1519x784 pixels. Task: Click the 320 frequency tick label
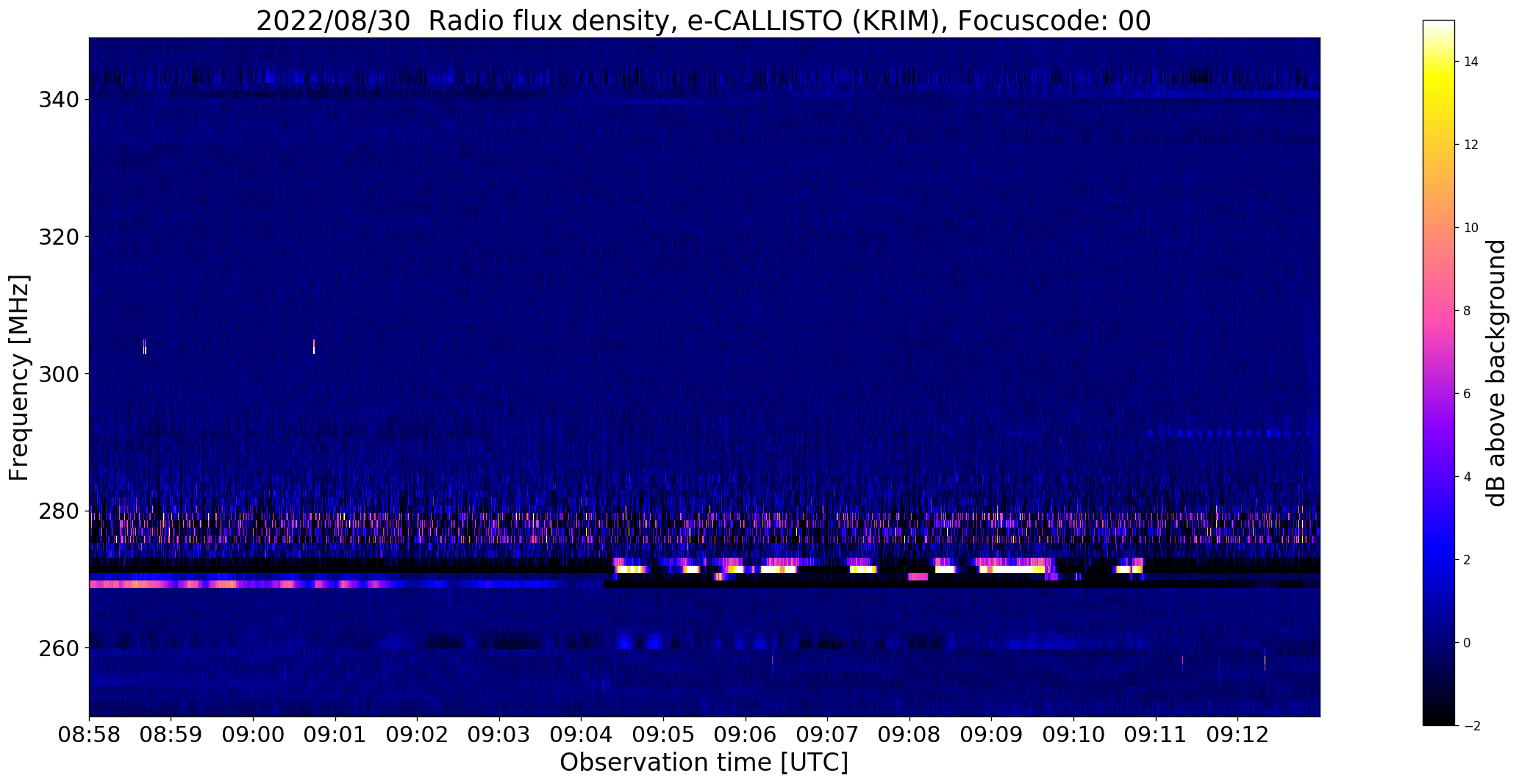(59, 237)
